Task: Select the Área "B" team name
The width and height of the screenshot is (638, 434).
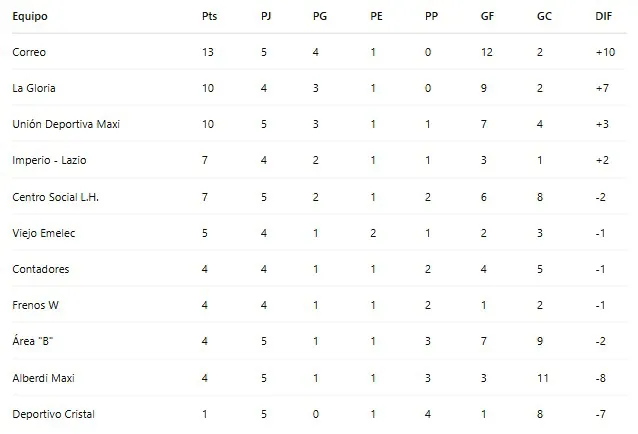Action: click(x=32, y=342)
